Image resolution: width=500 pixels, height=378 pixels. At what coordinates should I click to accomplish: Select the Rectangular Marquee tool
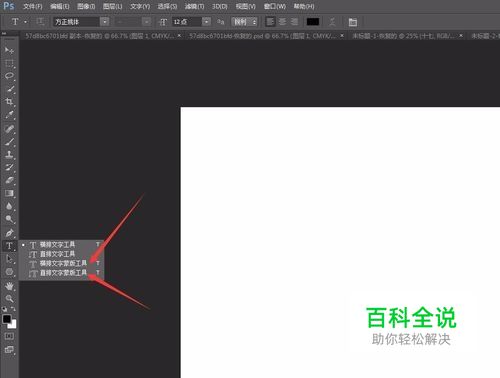(9, 63)
